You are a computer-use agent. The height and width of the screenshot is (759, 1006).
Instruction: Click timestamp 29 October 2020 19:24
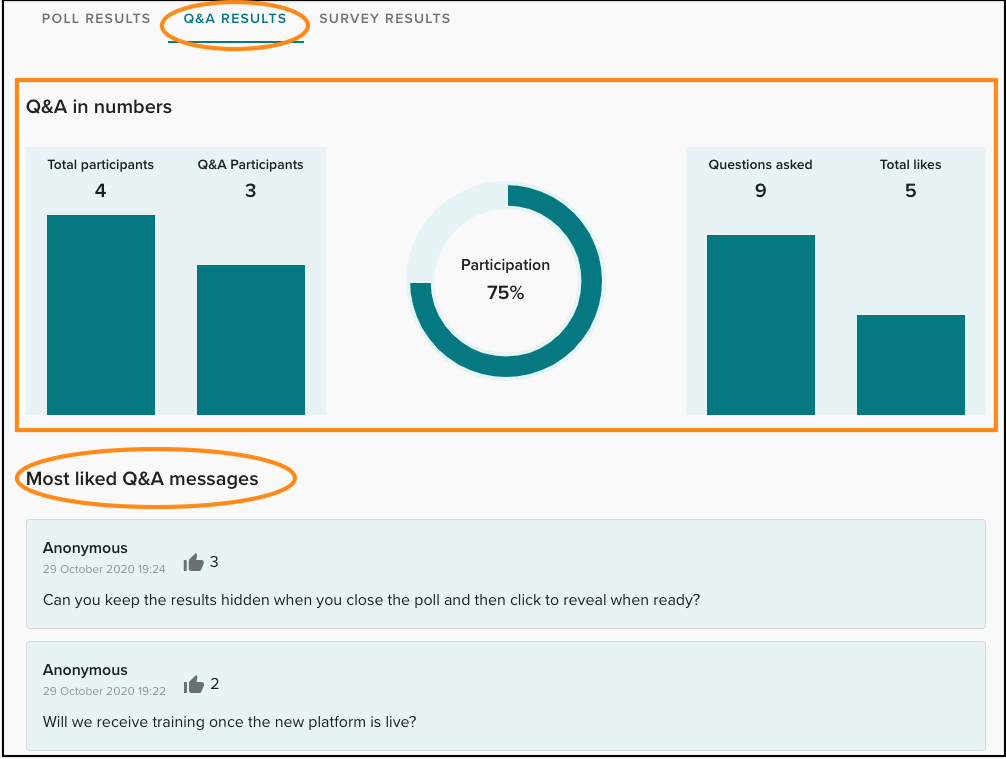pos(104,569)
